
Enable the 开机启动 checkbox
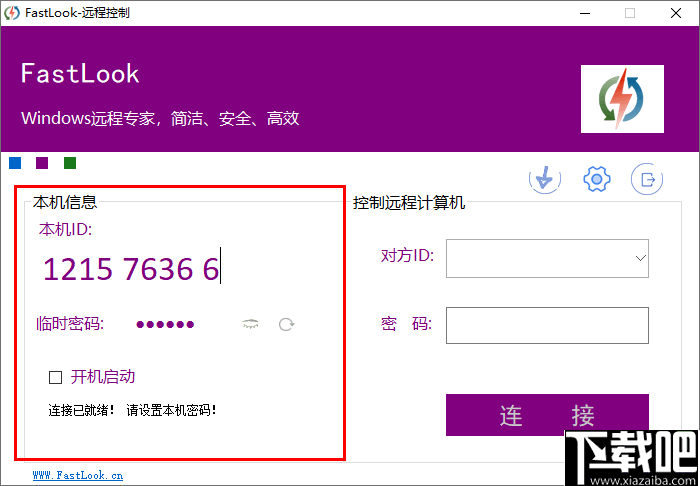pos(55,378)
